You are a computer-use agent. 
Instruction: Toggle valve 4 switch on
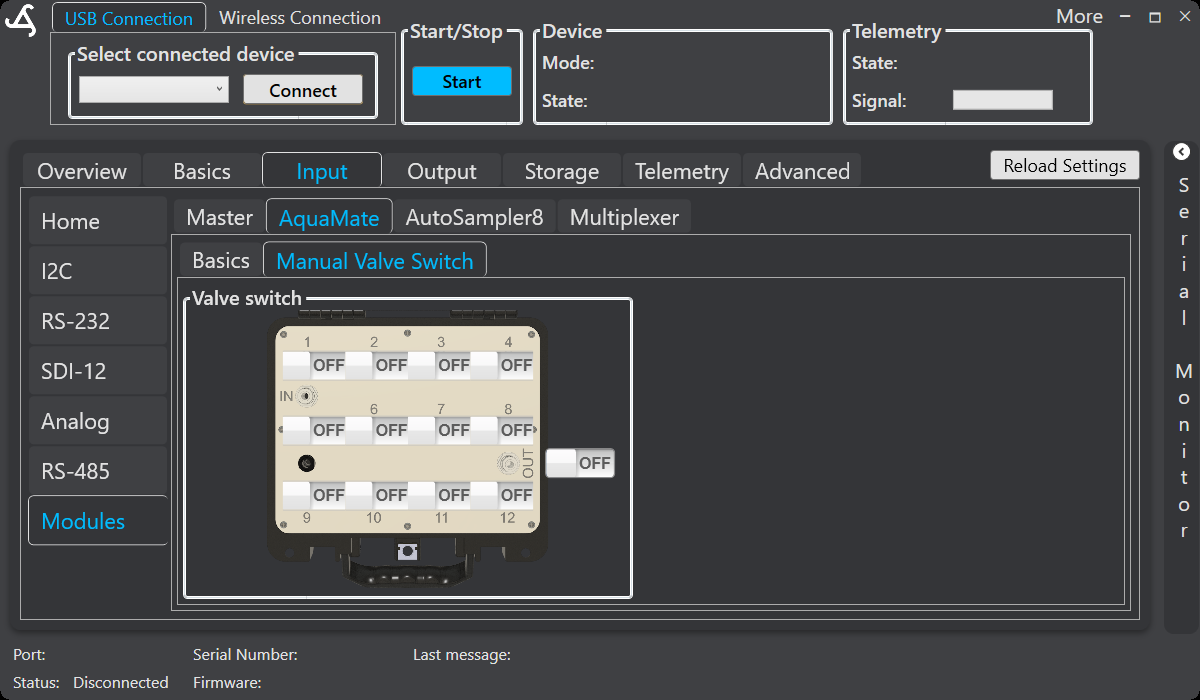pyautogui.click(x=502, y=365)
